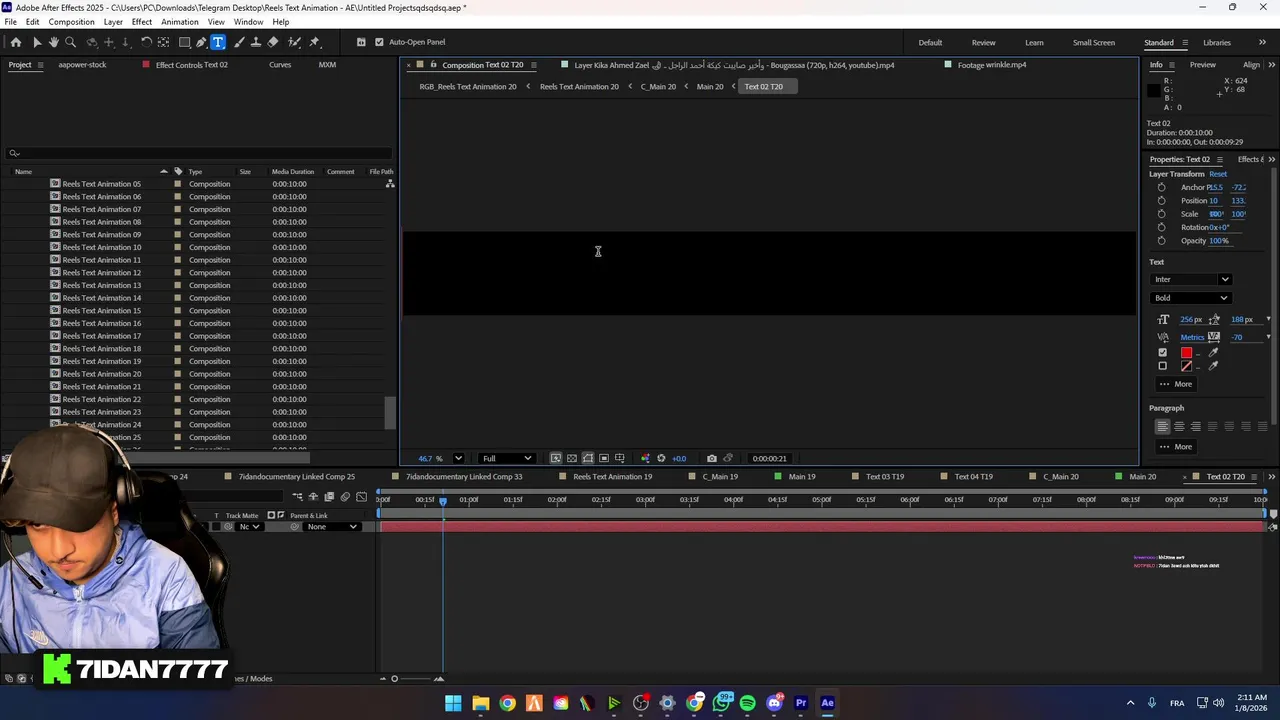Image resolution: width=1280 pixels, height=720 pixels.
Task: Select the Rectangle shape tool
Action: coord(185,42)
